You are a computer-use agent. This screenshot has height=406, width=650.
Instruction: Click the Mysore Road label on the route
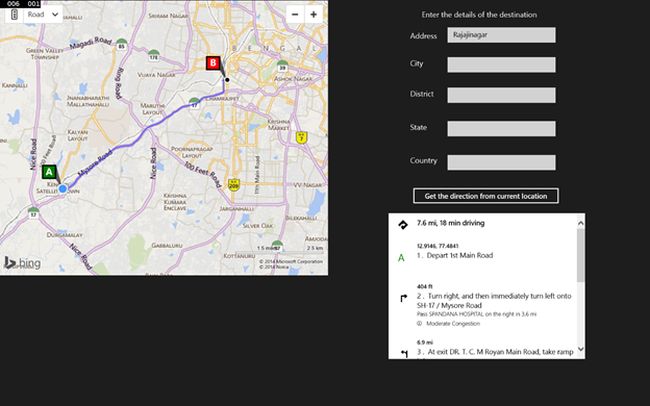coord(95,163)
